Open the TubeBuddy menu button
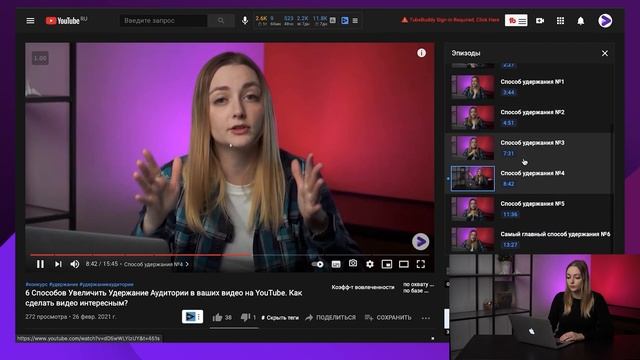Viewport: 640px width, 360px height. point(516,20)
